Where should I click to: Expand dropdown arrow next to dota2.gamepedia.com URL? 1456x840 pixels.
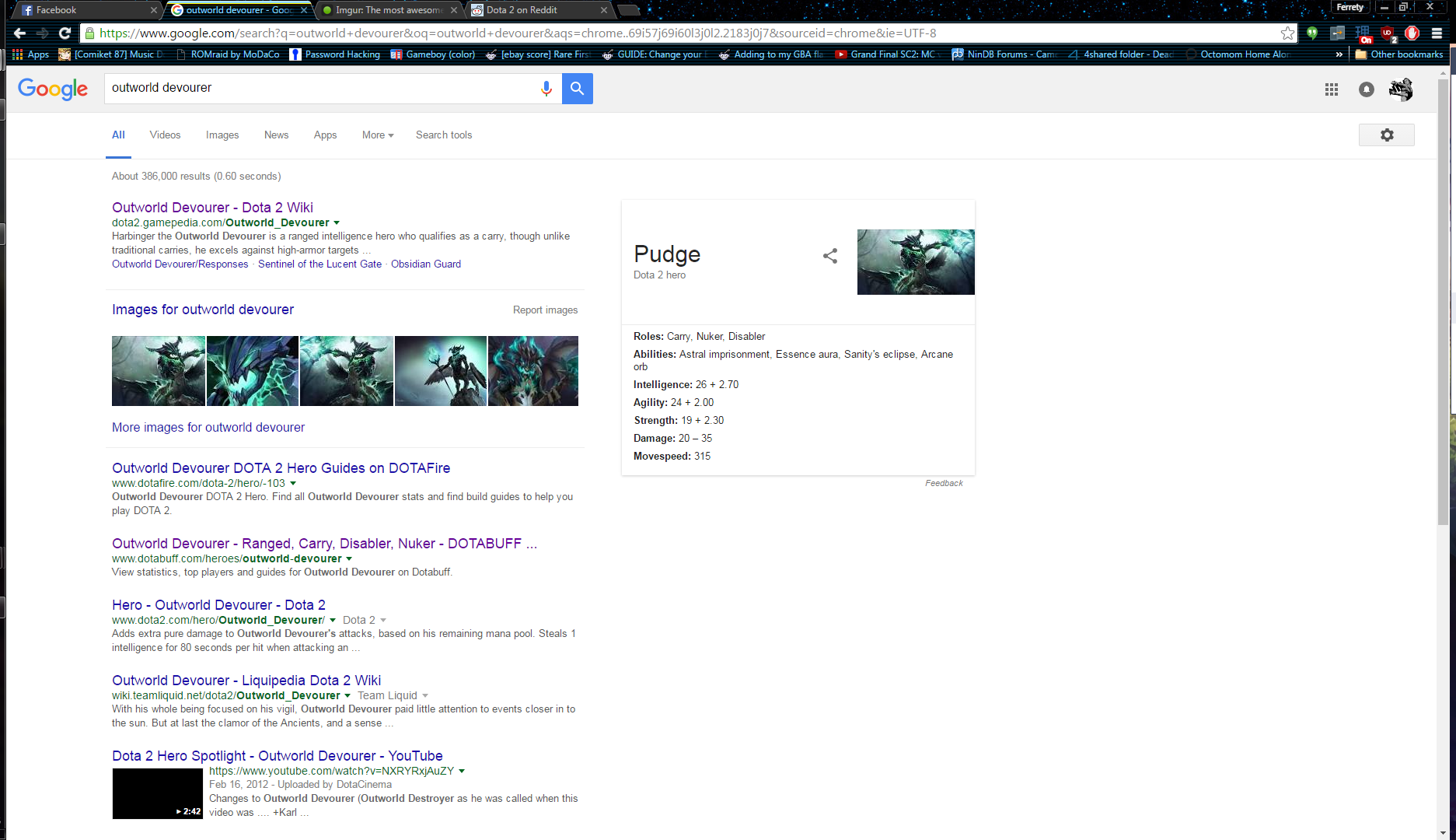tap(337, 223)
